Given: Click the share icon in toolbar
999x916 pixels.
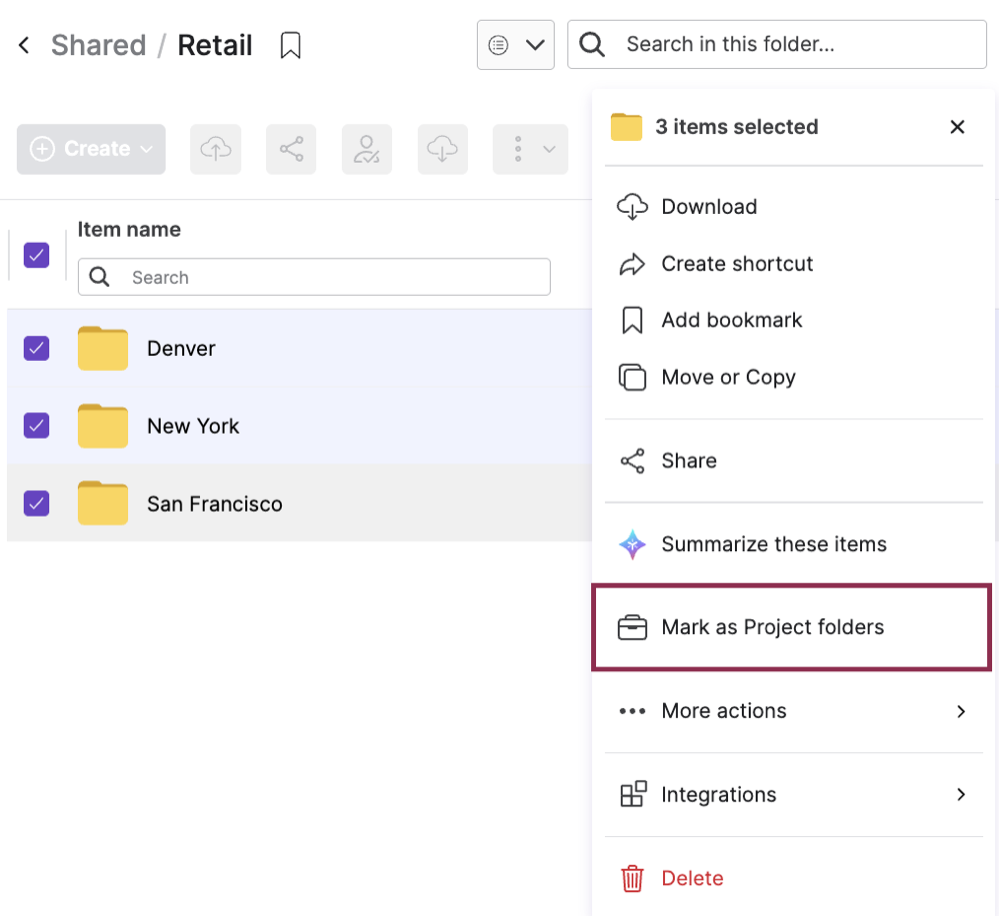Looking at the screenshot, I should 291,150.
